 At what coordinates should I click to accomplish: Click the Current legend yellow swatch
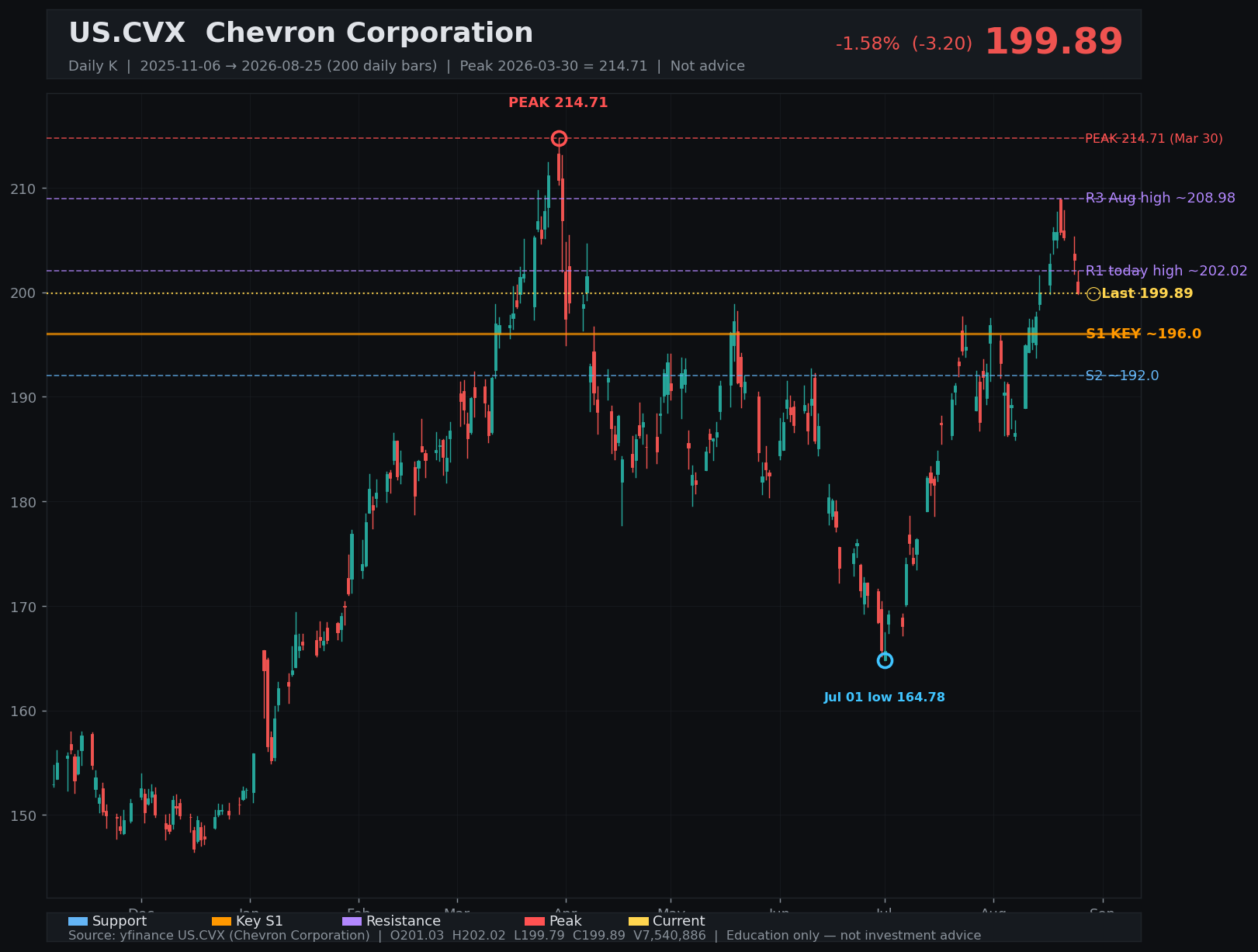pos(638,921)
